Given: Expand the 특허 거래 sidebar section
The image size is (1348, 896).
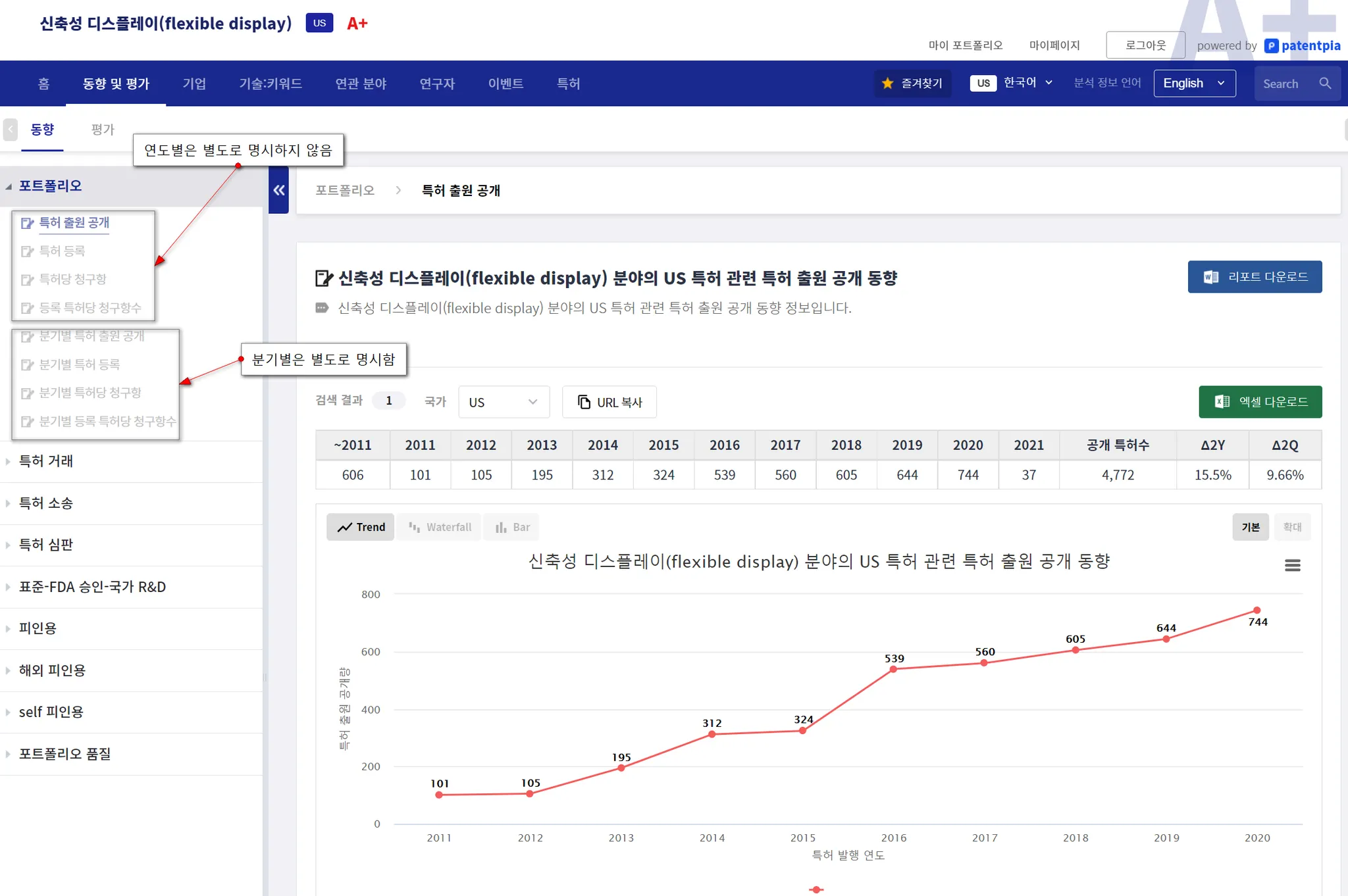Looking at the screenshot, I should (46, 461).
